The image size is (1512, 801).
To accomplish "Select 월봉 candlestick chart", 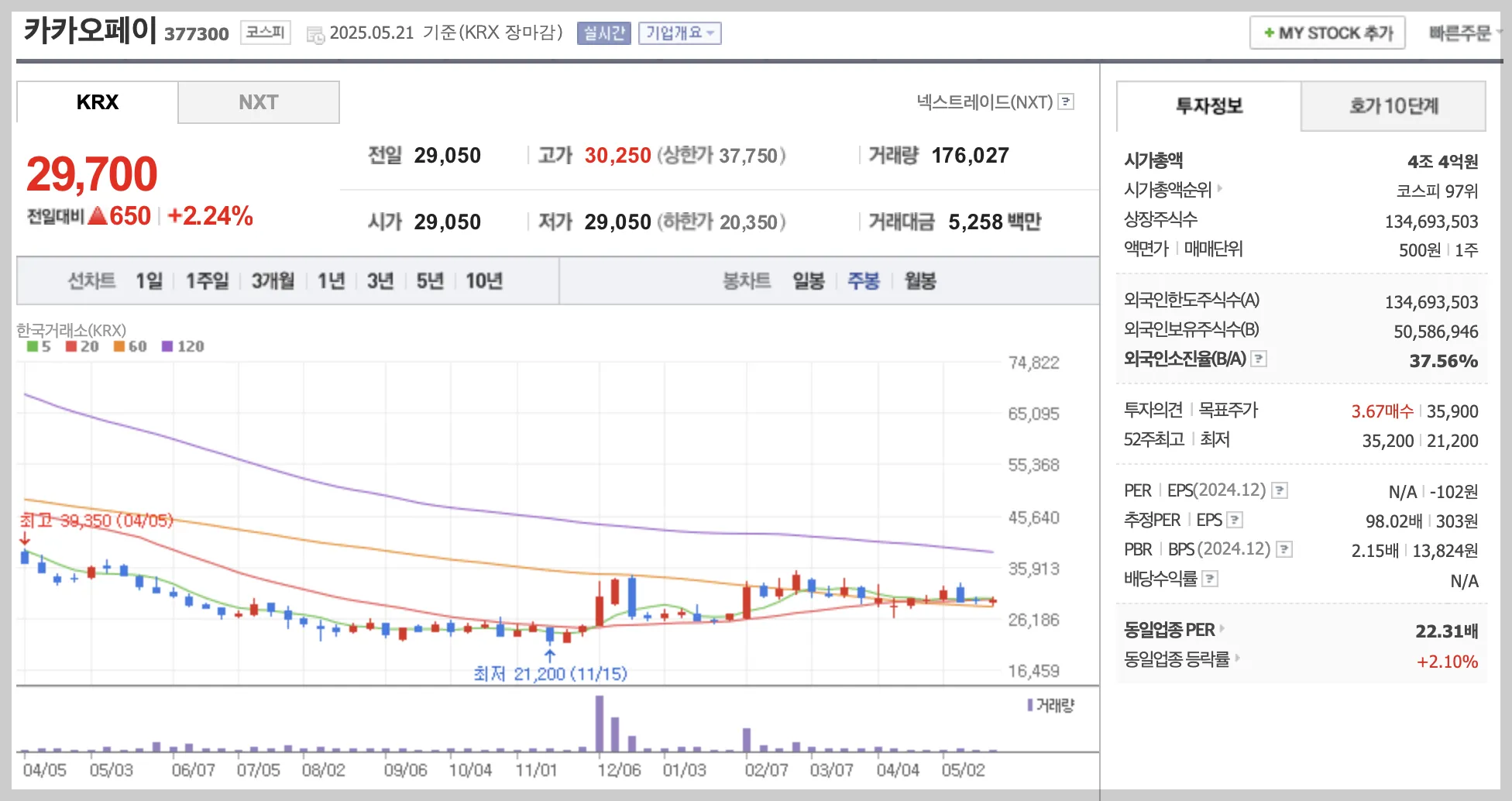I will [920, 280].
